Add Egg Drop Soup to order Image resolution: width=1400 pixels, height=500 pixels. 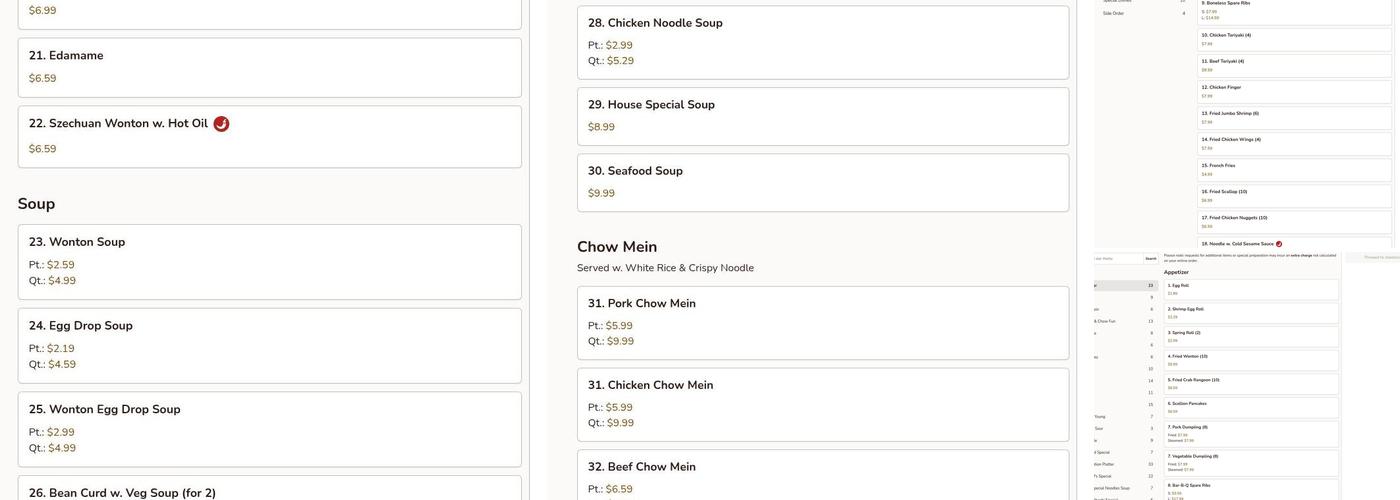click(x=269, y=345)
